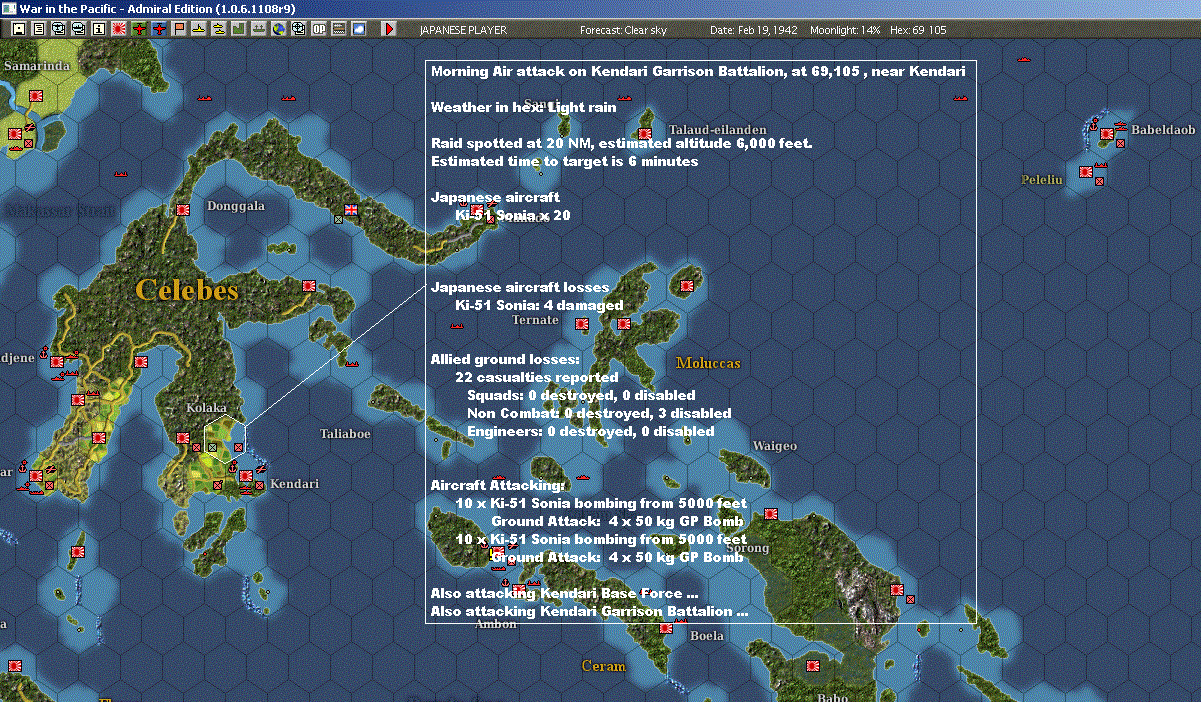The width and height of the screenshot is (1201, 702).
Task: Click the first toolbar icon with white square
Action: tap(19, 29)
